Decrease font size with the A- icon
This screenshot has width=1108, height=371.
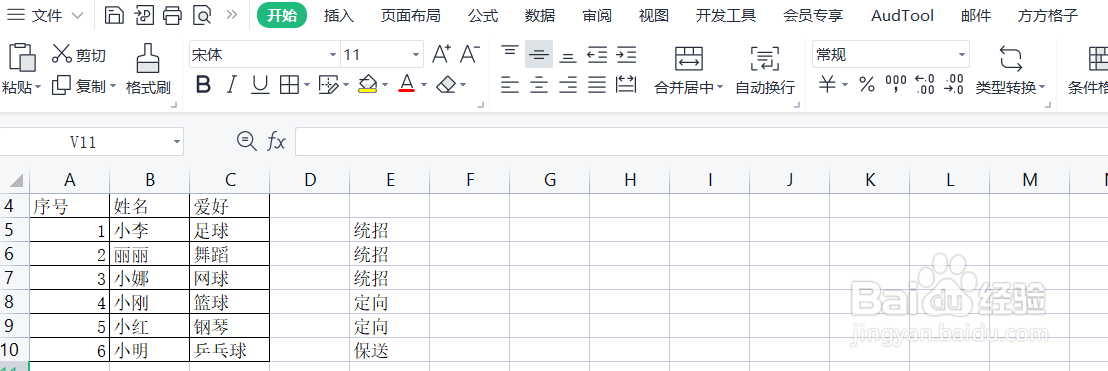point(470,54)
